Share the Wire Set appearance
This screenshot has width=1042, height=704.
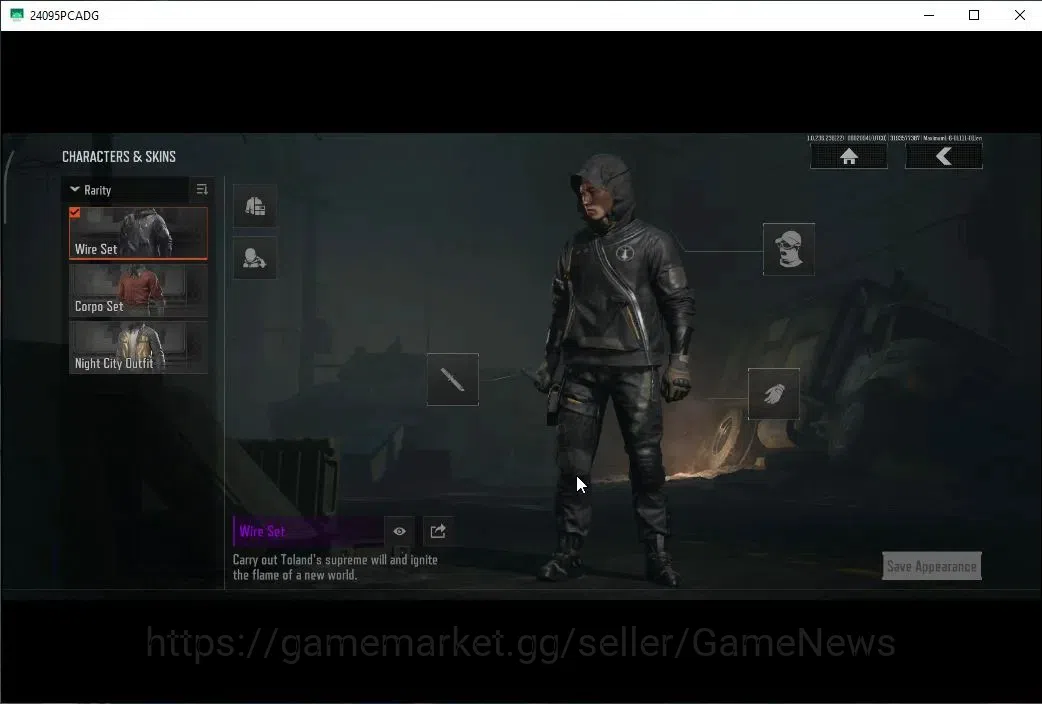click(438, 531)
